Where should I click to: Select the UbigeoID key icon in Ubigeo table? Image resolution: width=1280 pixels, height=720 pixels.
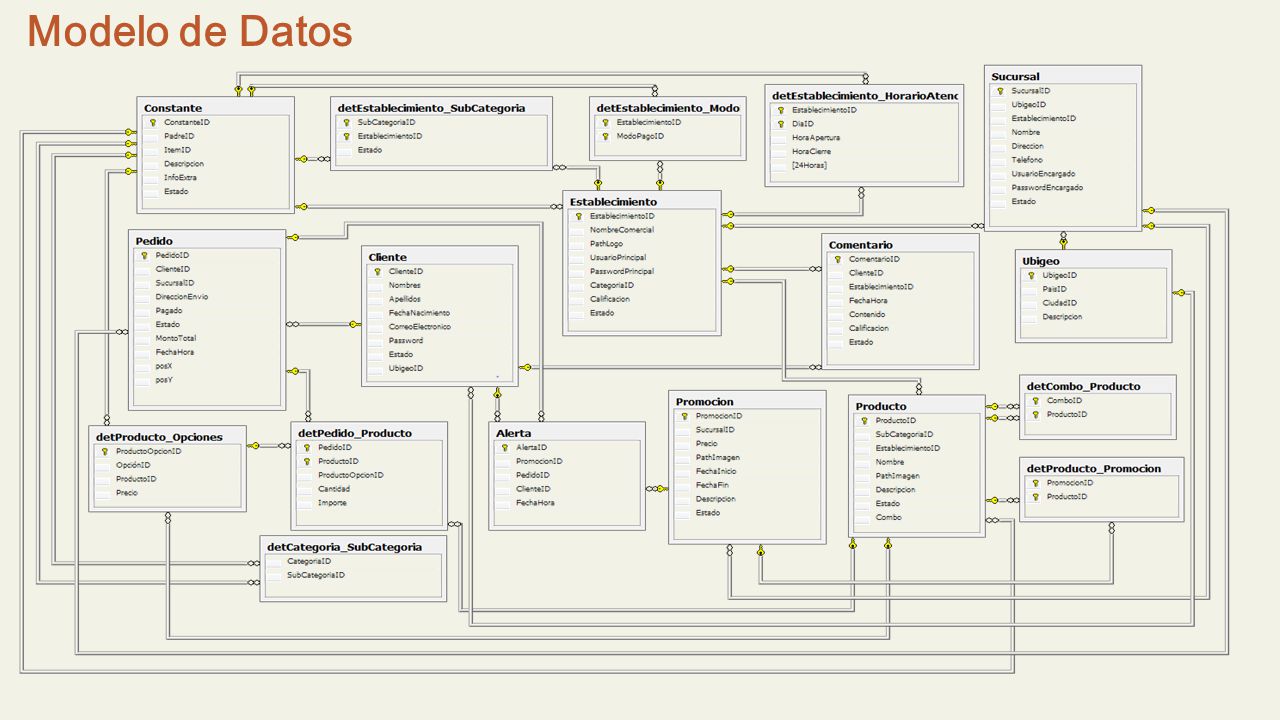click(1031, 275)
